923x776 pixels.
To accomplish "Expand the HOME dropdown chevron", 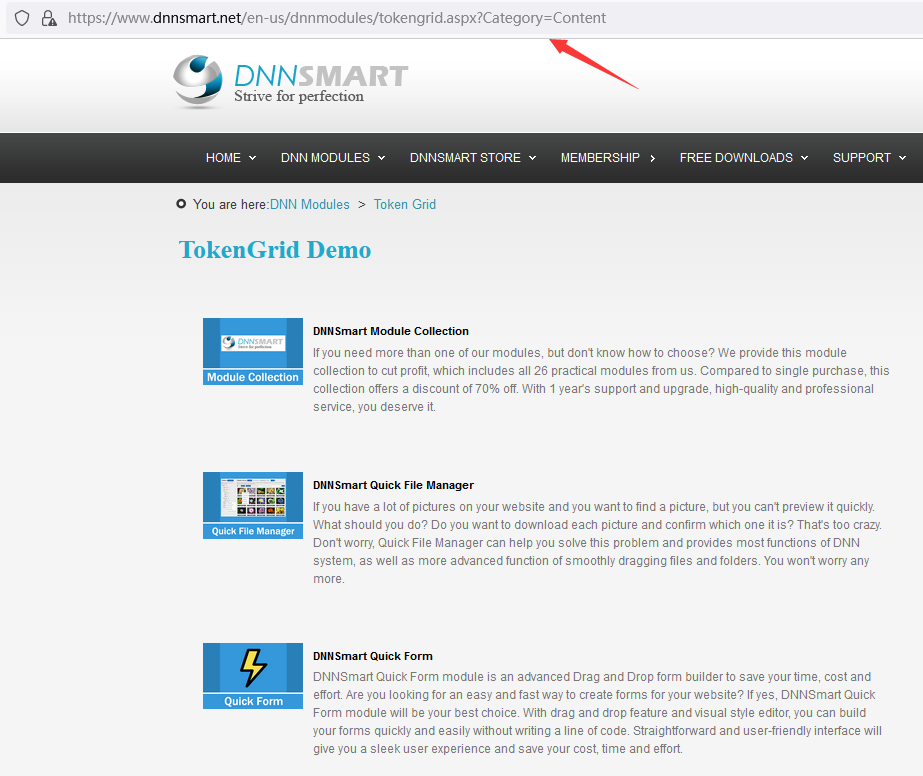I will pyautogui.click(x=253, y=158).
